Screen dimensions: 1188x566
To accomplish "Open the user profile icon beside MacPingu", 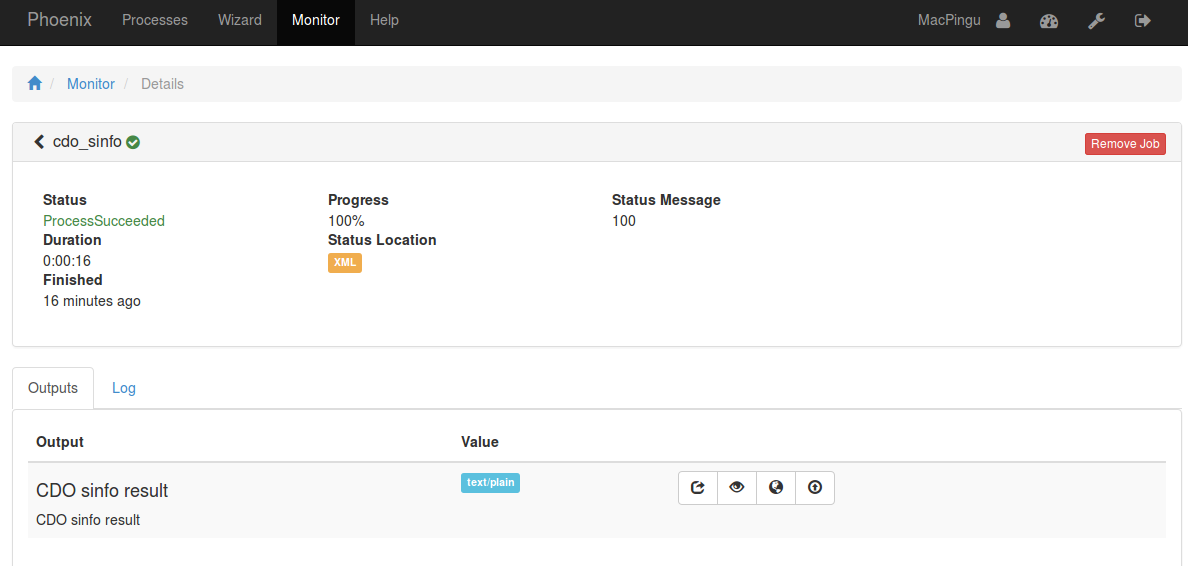I will pos(1002,20).
